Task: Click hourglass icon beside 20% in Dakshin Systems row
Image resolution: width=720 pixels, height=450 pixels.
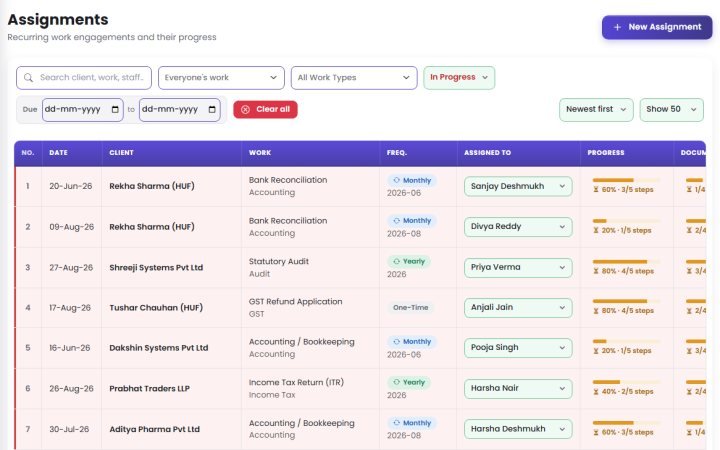Action: [x=596, y=351]
